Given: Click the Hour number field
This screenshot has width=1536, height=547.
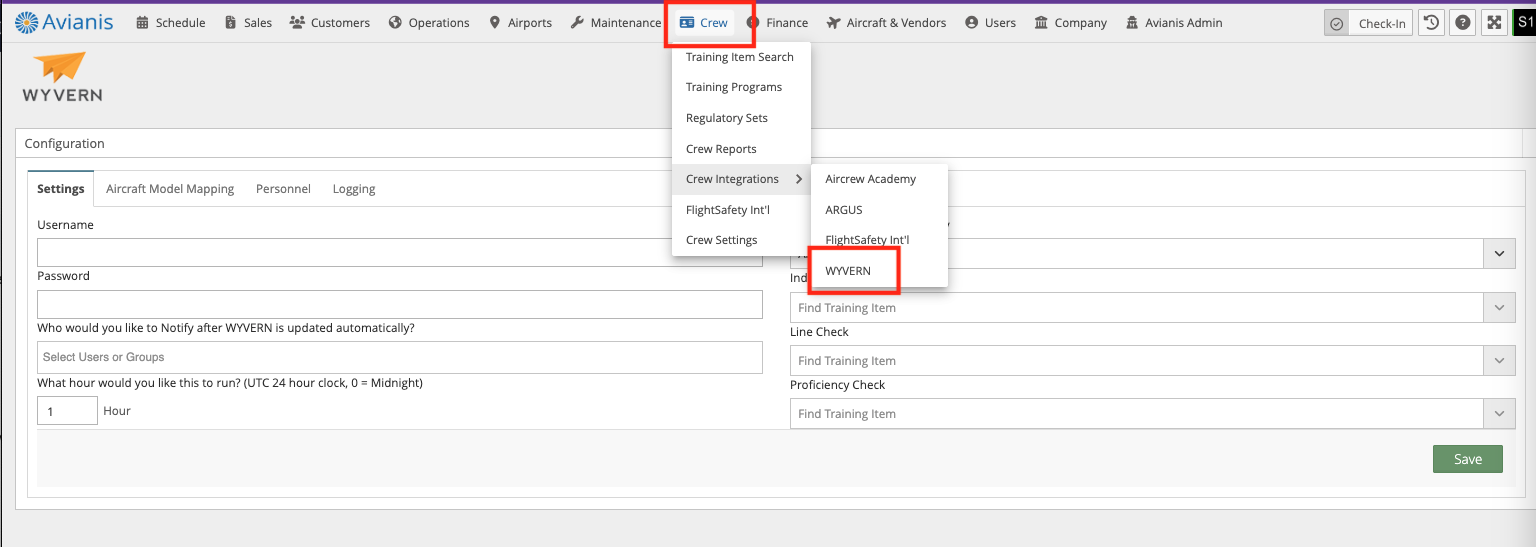Looking at the screenshot, I should click(67, 411).
